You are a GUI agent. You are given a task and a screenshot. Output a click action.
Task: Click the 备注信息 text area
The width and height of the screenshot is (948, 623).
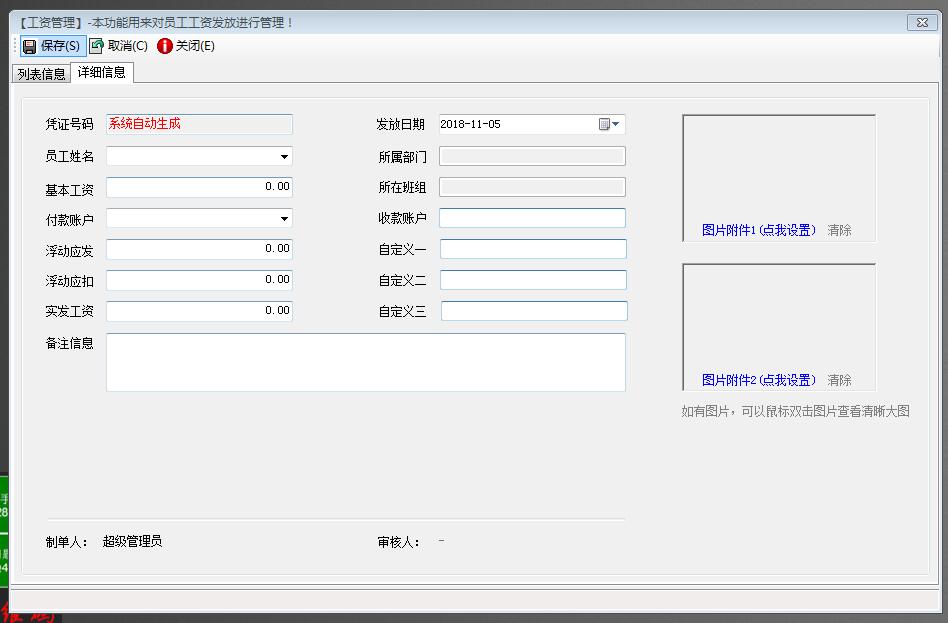click(365, 362)
